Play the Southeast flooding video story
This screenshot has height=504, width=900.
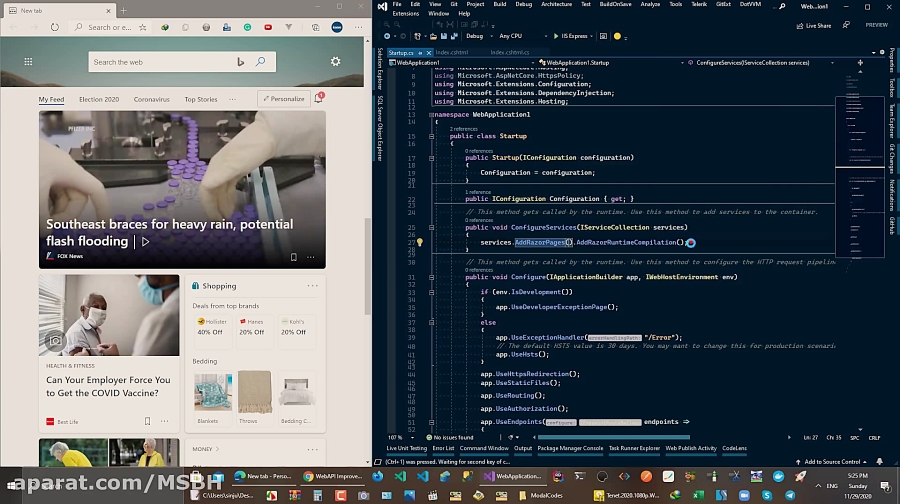pos(146,242)
